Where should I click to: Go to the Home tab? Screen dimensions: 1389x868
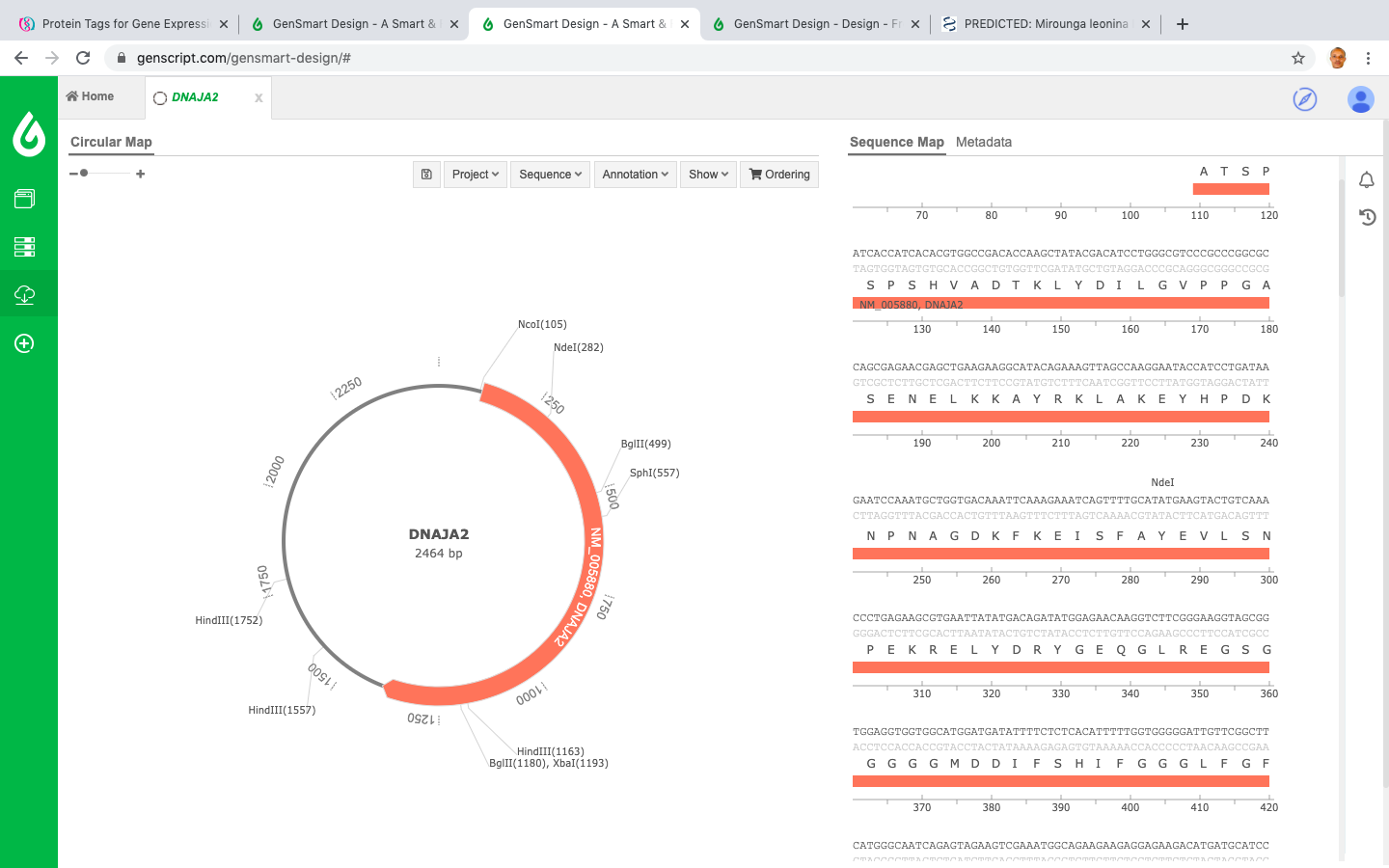click(x=90, y=96)
